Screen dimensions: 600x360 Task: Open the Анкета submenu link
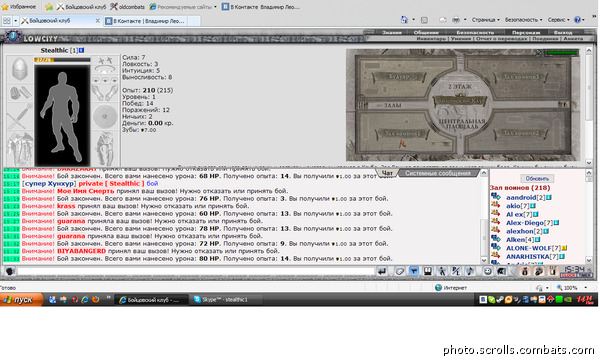click(x=573, y=39)
